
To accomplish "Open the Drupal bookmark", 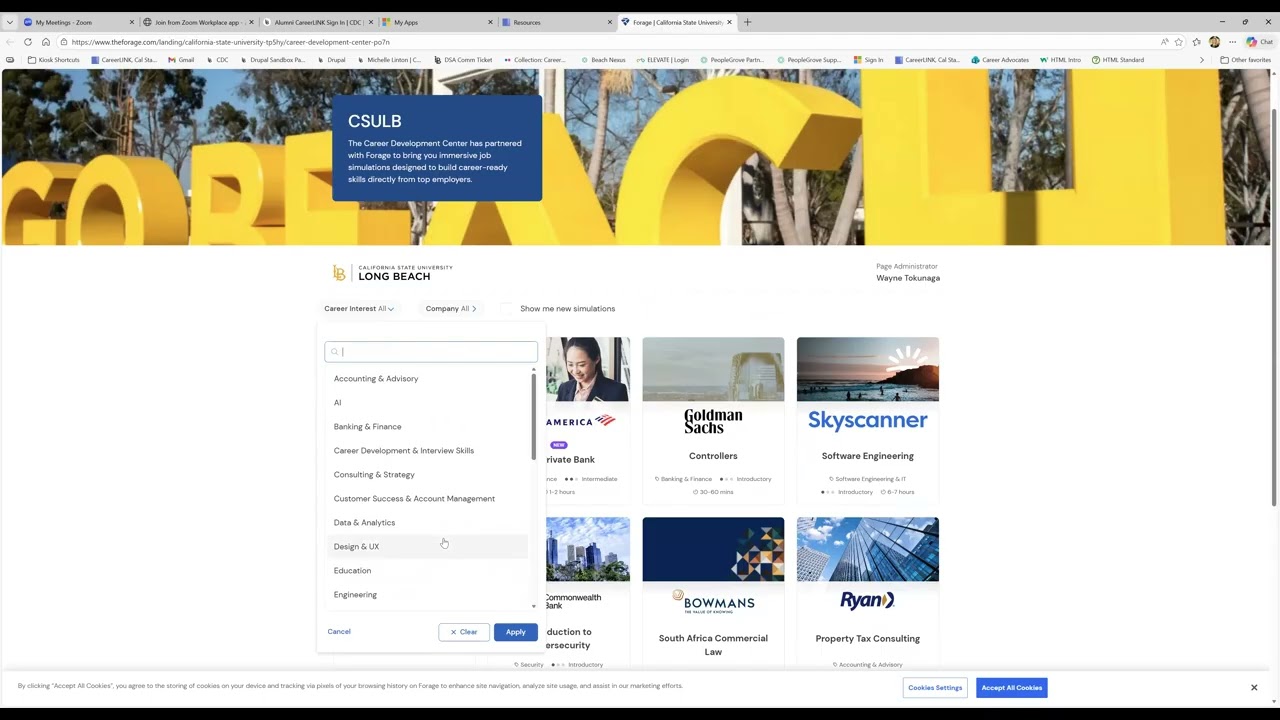I will tap(330, 60).
